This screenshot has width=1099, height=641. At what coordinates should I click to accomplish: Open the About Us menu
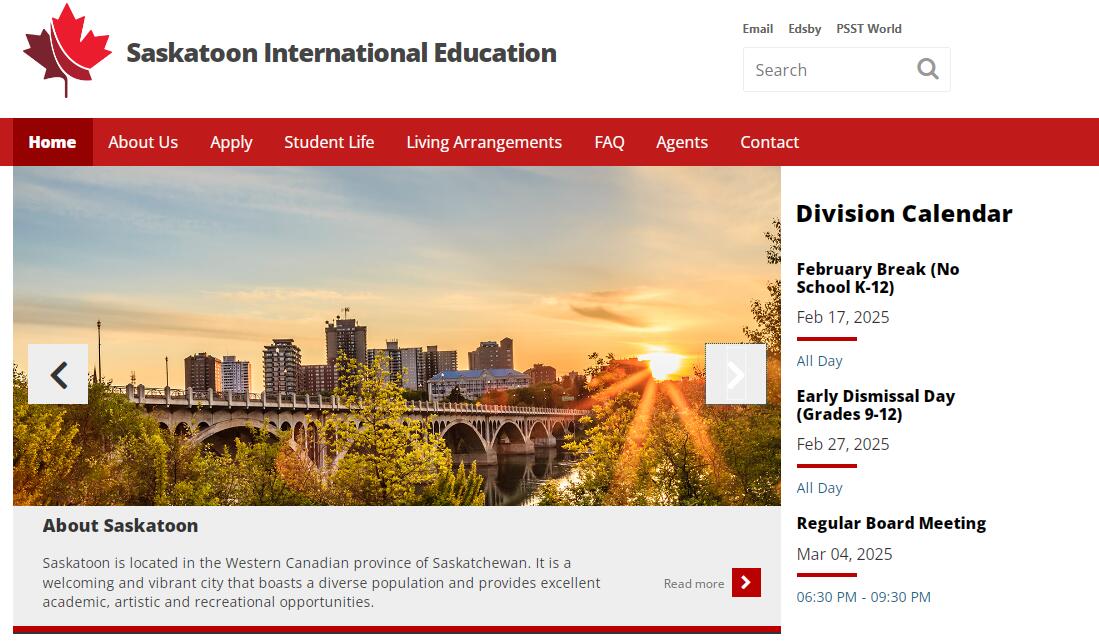click(x=143, y=142)
